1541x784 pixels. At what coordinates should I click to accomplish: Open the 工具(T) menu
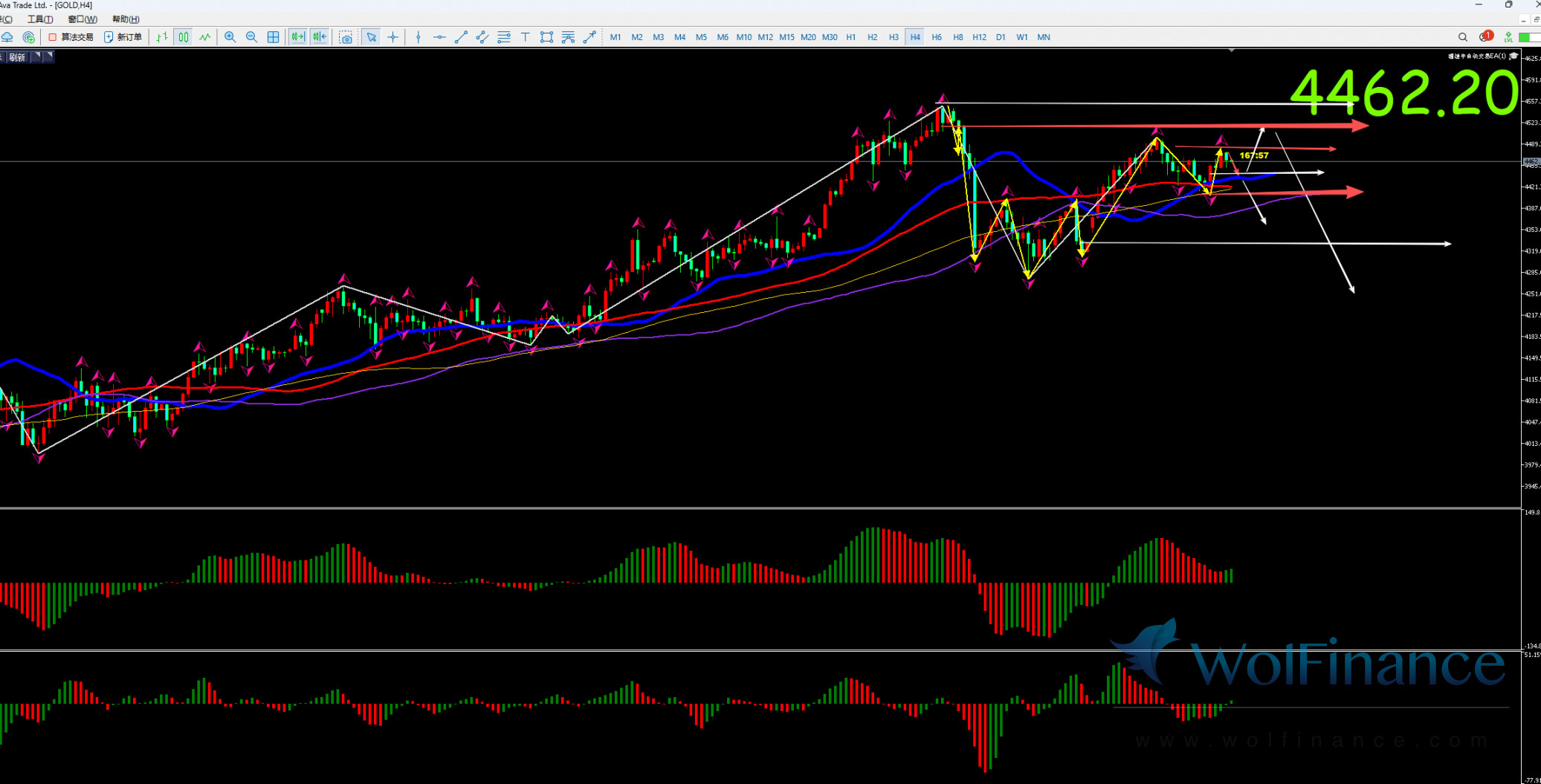40,19
